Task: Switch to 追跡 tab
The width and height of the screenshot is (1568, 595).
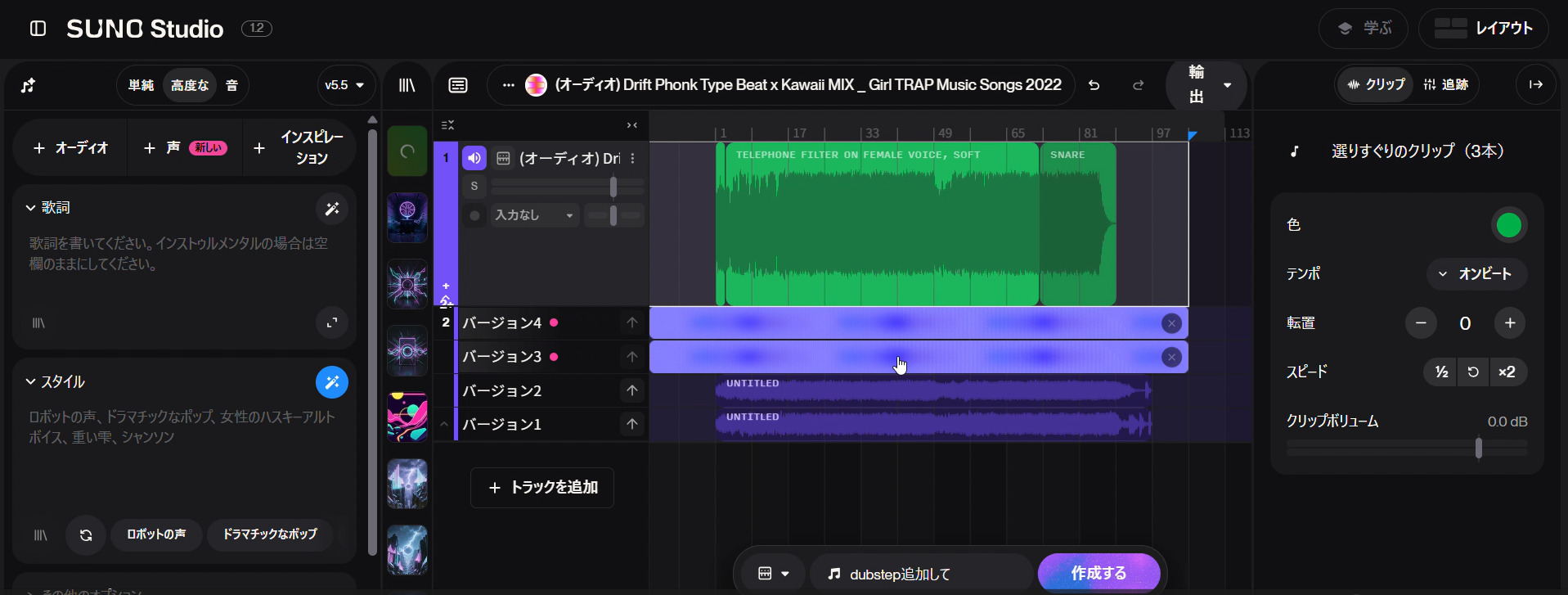Action: point(1445,84)
